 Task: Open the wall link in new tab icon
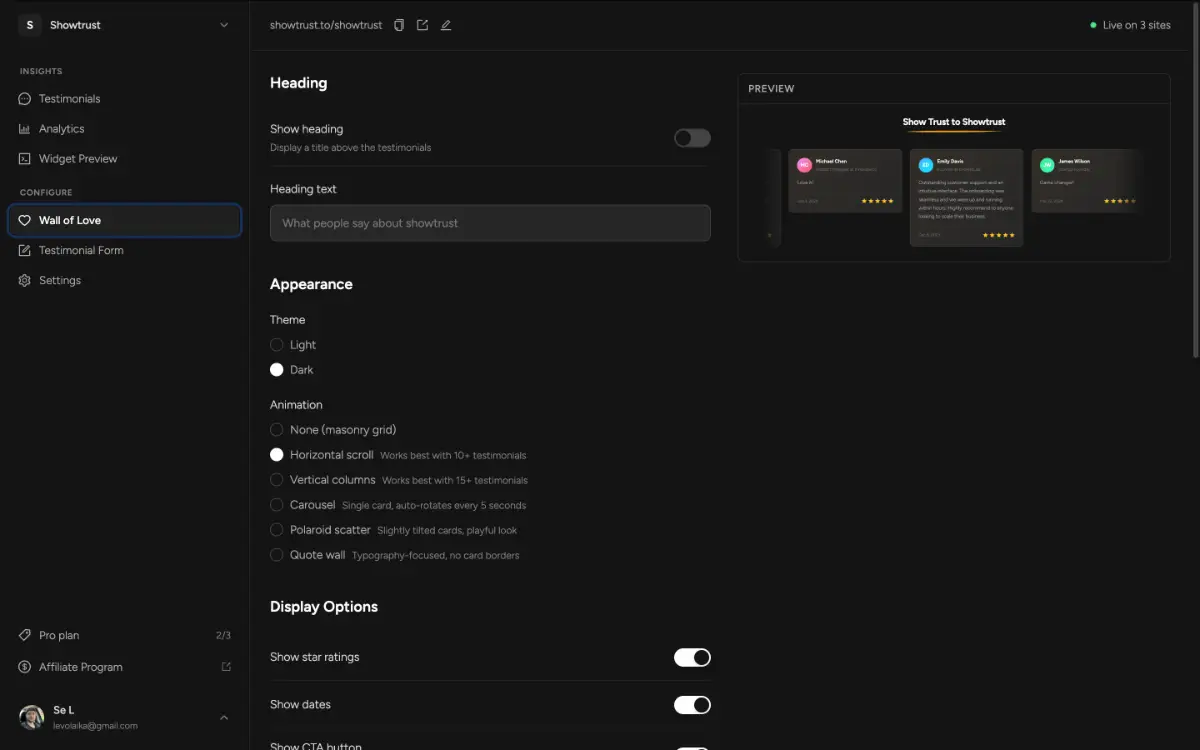(422, 25)
